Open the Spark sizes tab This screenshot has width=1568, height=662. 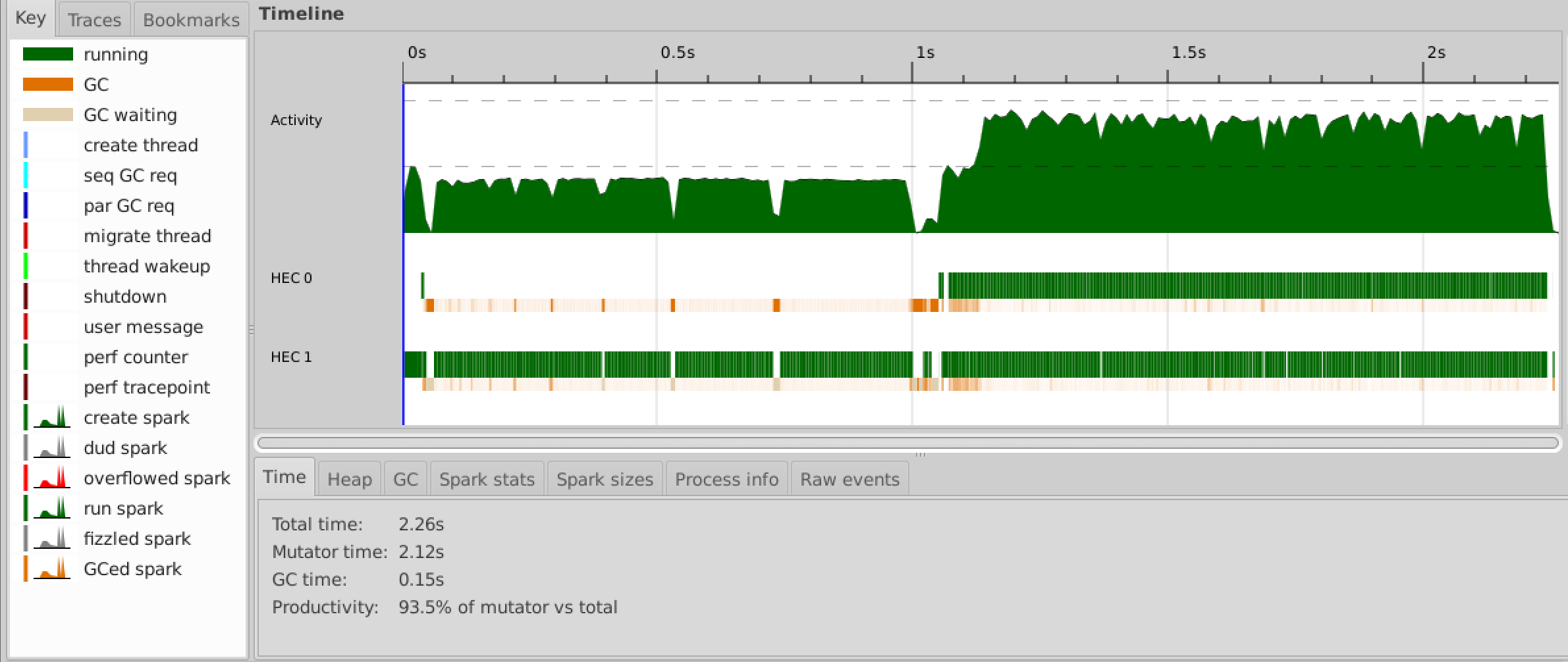[x=605, y=479]
